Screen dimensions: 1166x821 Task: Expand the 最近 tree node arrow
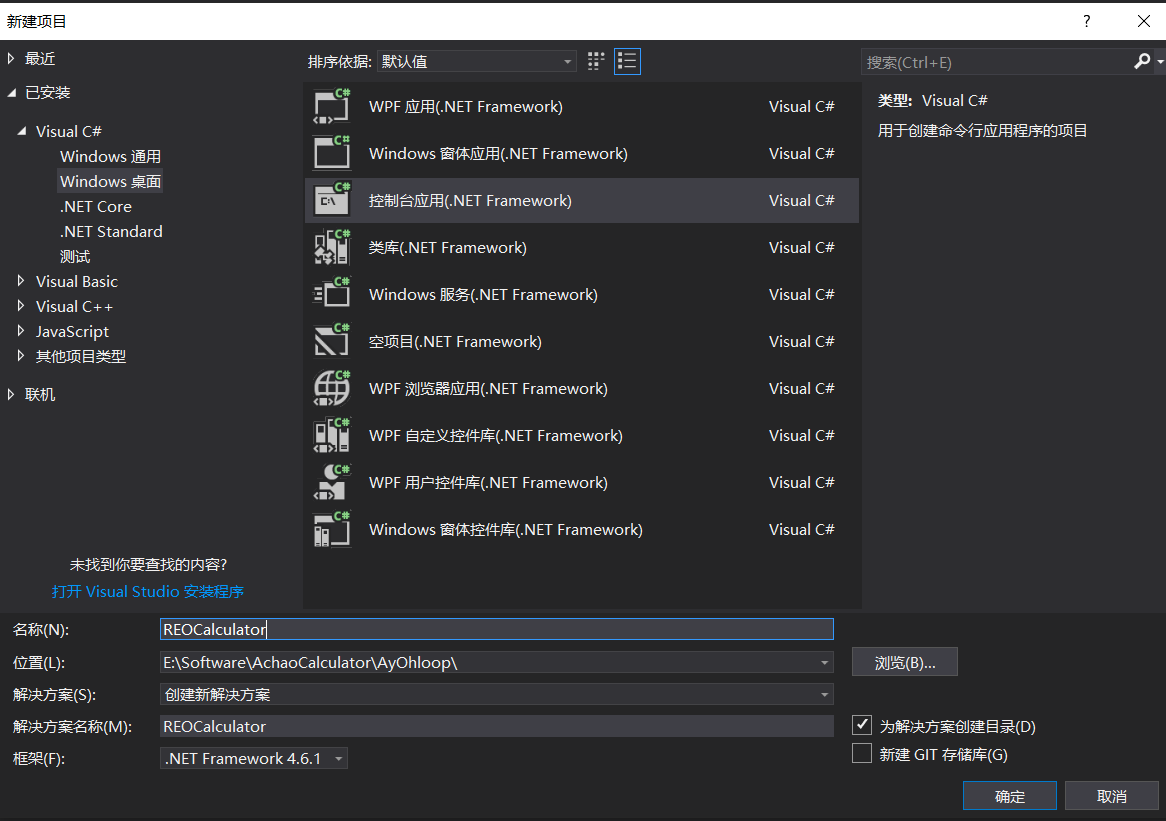pos(11,58)
